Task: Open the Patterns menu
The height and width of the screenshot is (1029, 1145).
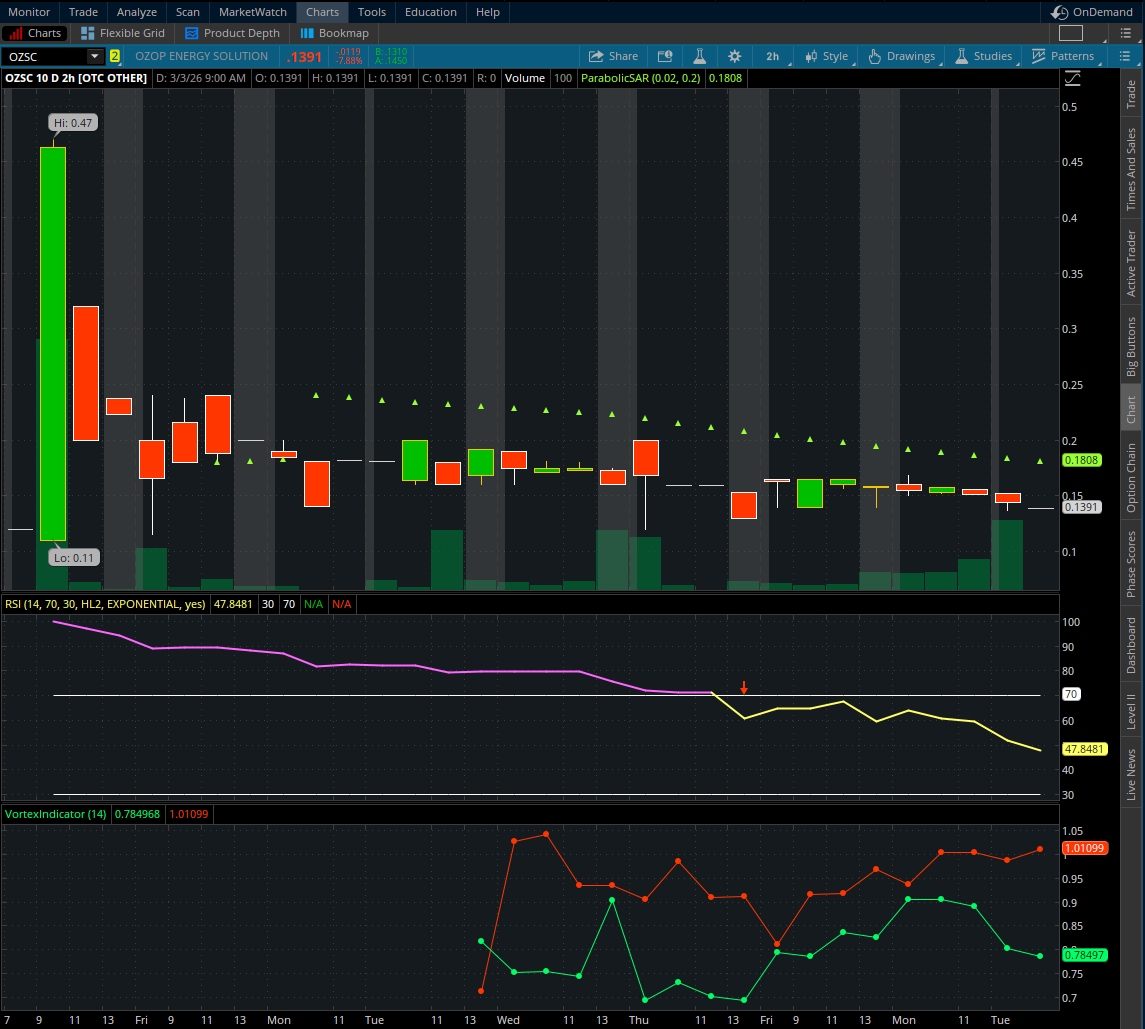Action: point(1062,56)
